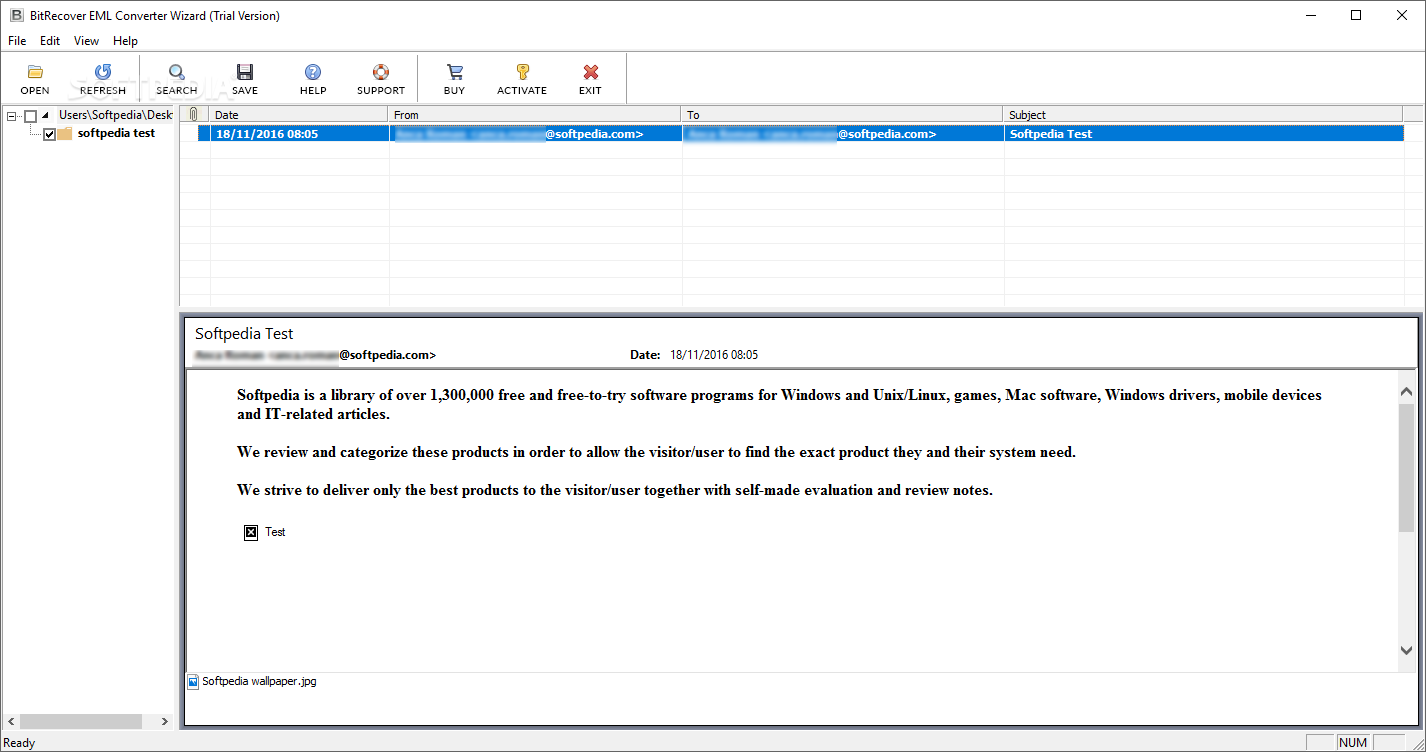Click the BitRecover app icon in title bar
The image size is (1426, 752).
coord(16,15)
